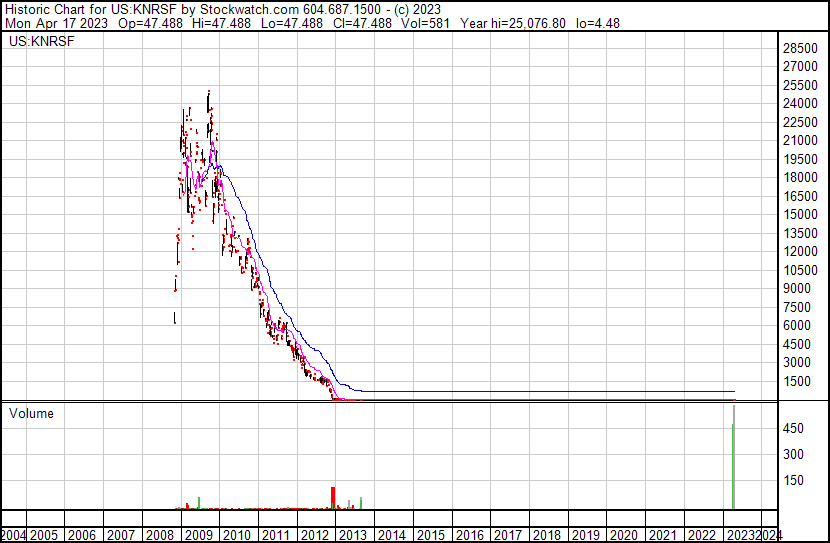Select the 2013 year on the time axis
Image resolution: width=830 pixels, height=543 pixels.
coord(353,535)
